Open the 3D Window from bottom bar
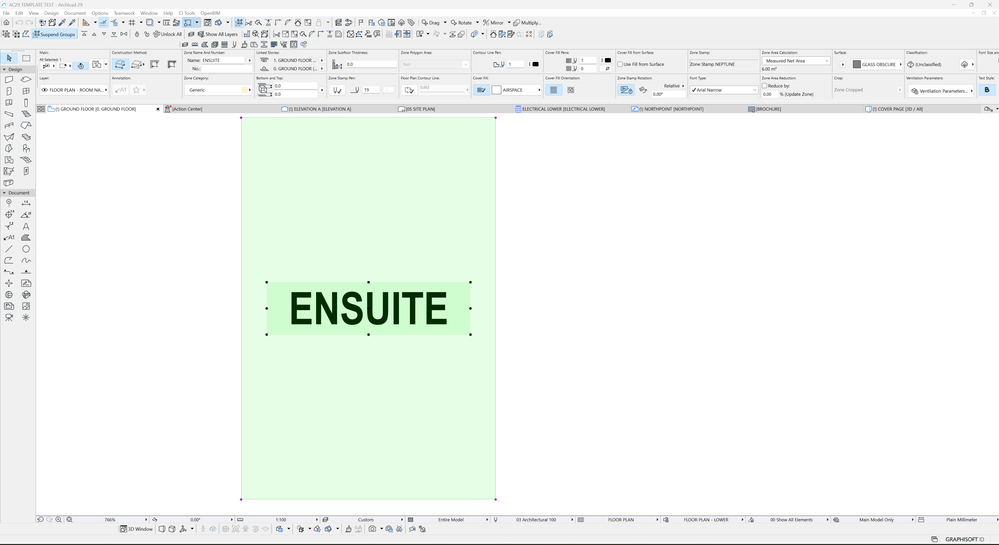Viewport: 999px width, 545px height. (x=136, y=529)
